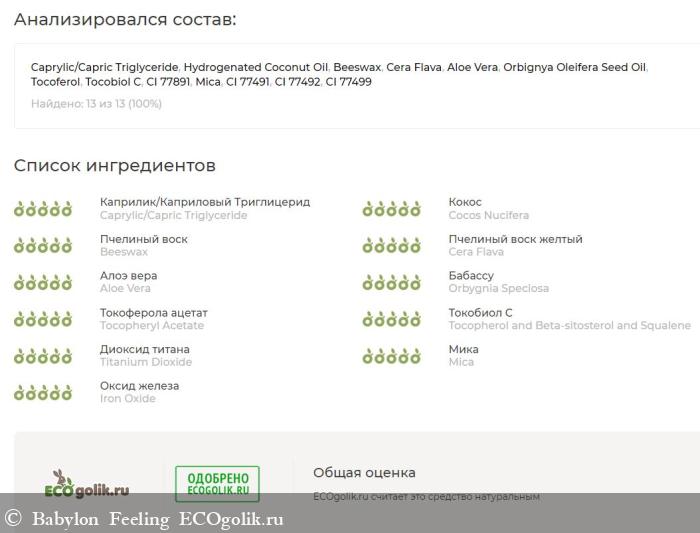This screenshot has width=700, height=533.
Task: Open the Caprylic/Capric Triglyceride composition link
Action: [104, 68]
